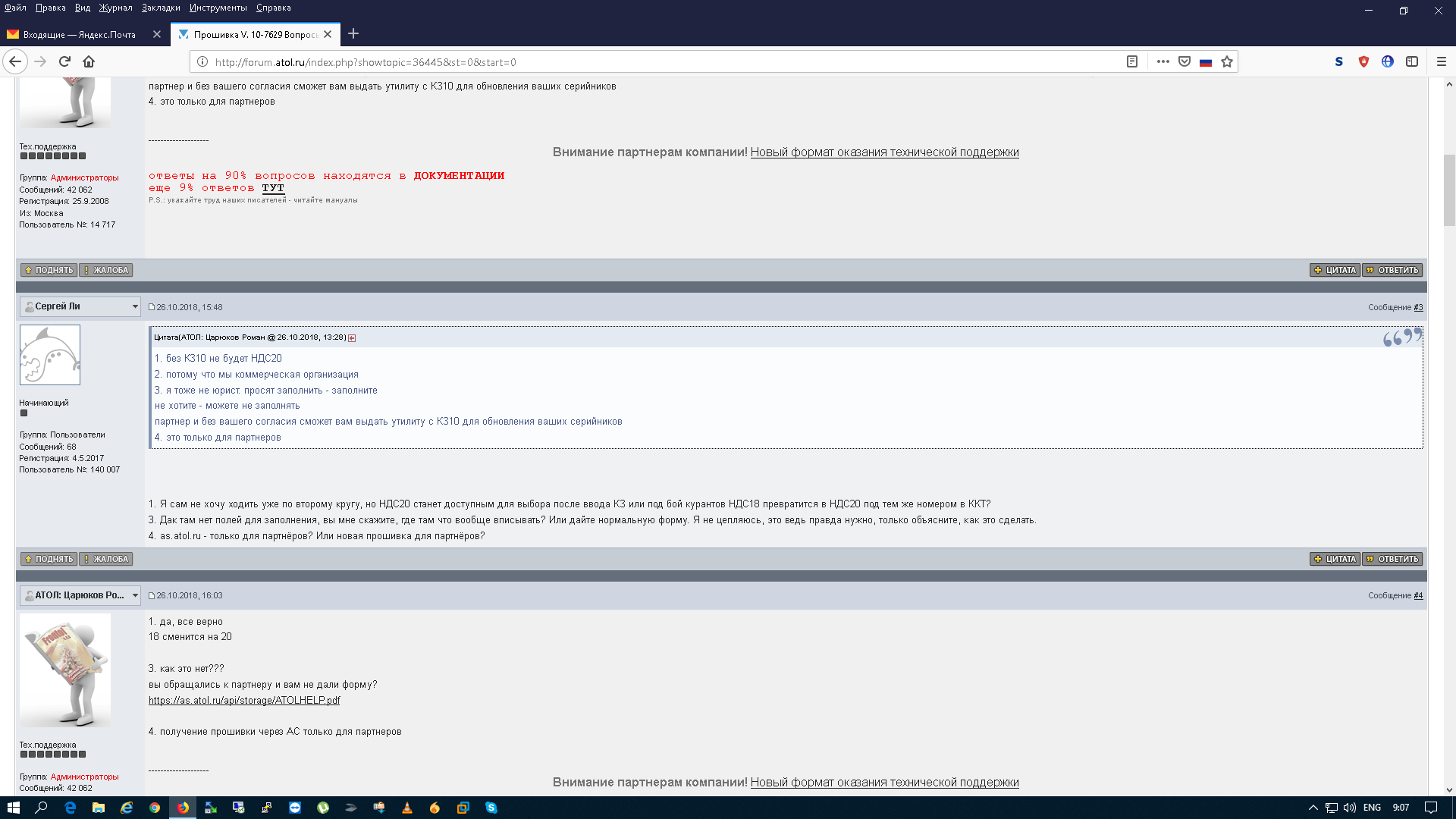The height and width of the screenshot is (819, 1456).
Task: Switch the ENG keyboard language indicator
Action: pyautogui.click(x=1372, y=808)
